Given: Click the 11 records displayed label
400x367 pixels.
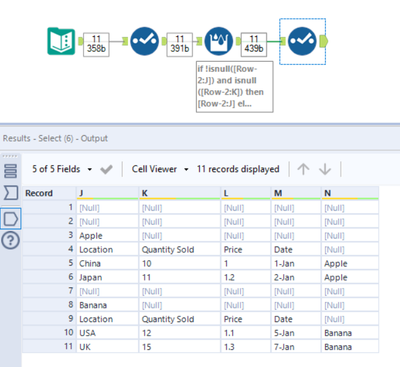Looking at the screenshot, I should point(238,169).
